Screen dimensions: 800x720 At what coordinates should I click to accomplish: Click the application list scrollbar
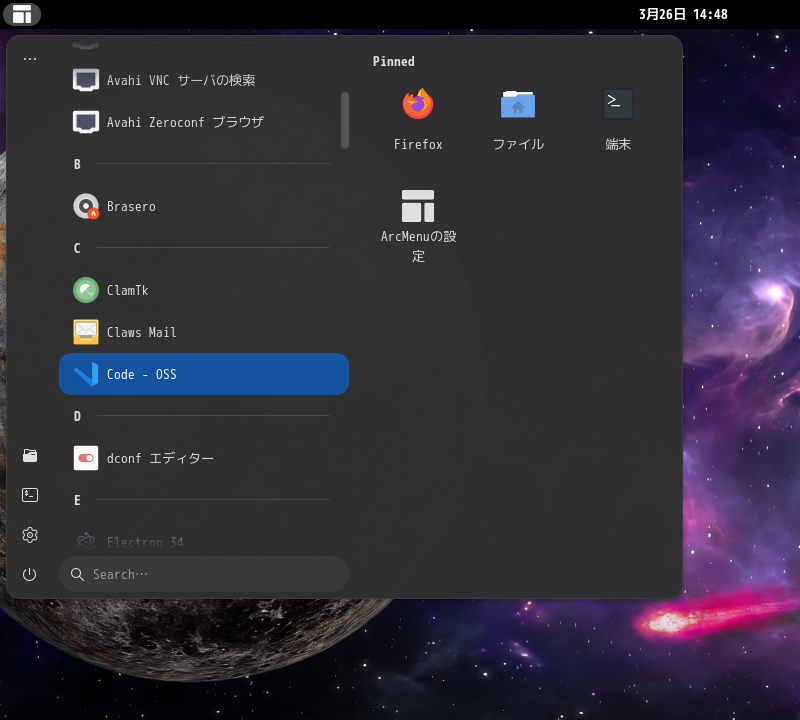point(345,120)
